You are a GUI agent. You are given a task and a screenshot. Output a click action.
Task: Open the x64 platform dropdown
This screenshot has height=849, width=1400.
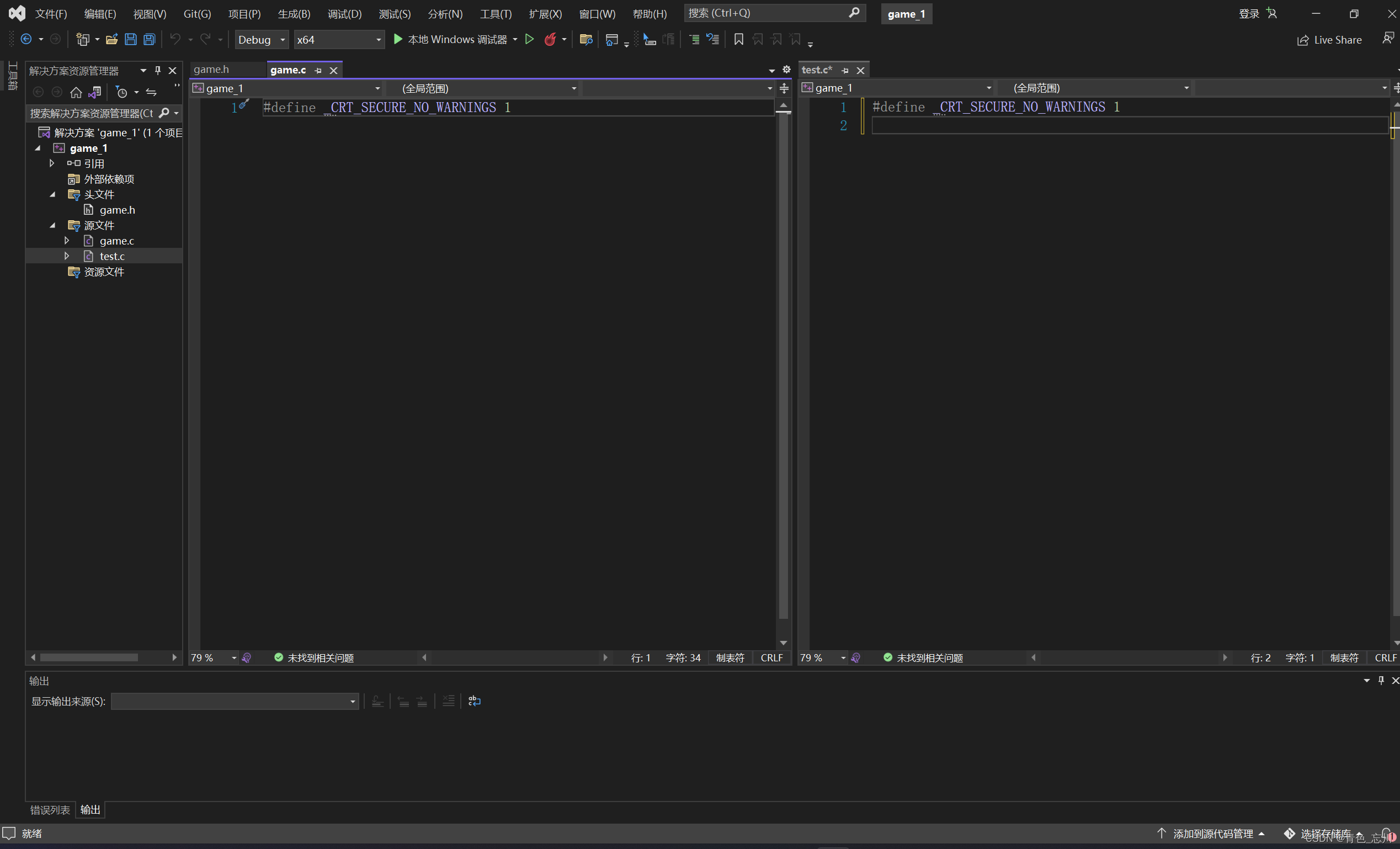point(339,40)
